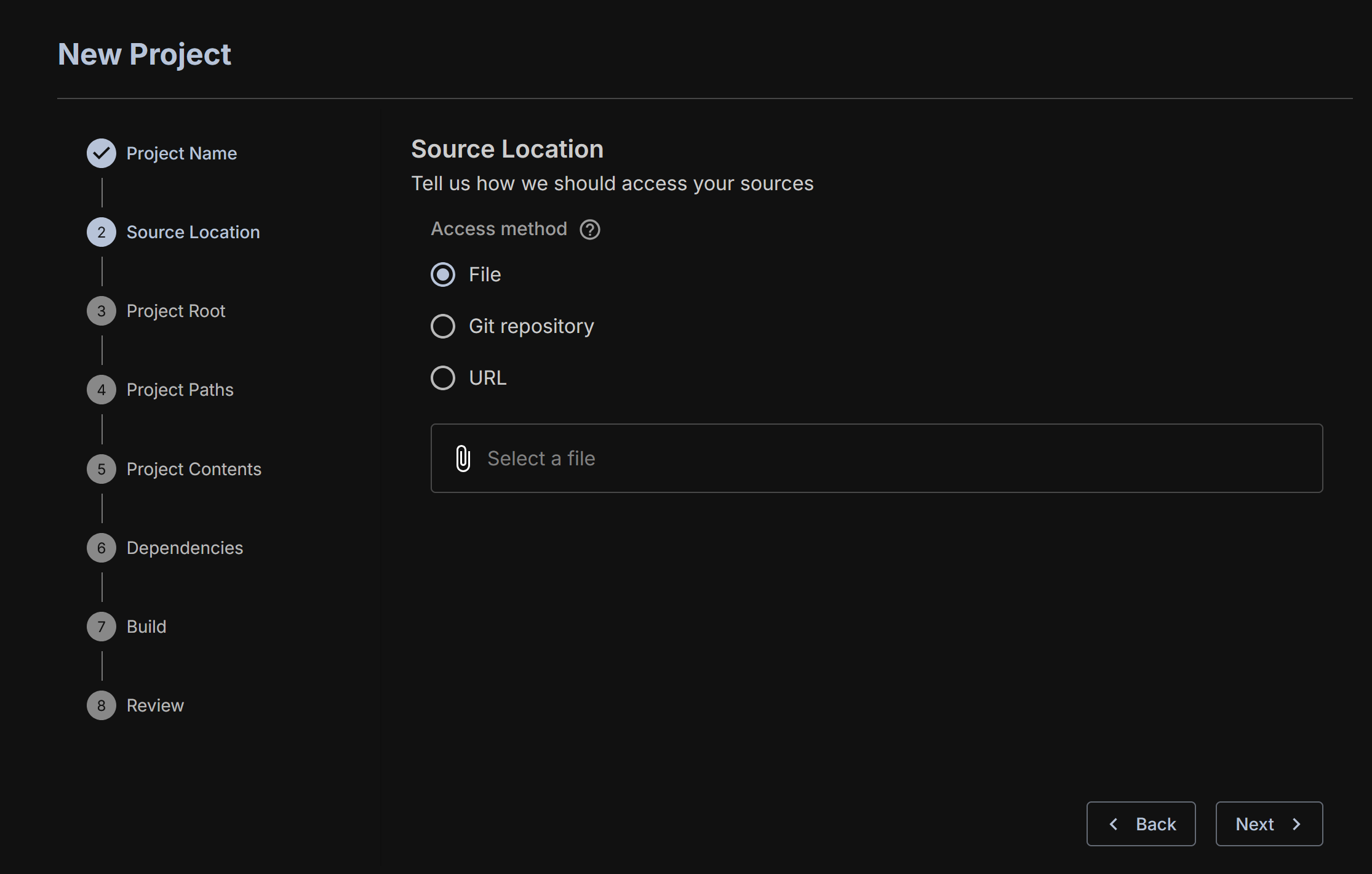1372x874 pixels.
Task: Select the Git repository radio button
Action: pyautogui.click(x=443, y=326)
